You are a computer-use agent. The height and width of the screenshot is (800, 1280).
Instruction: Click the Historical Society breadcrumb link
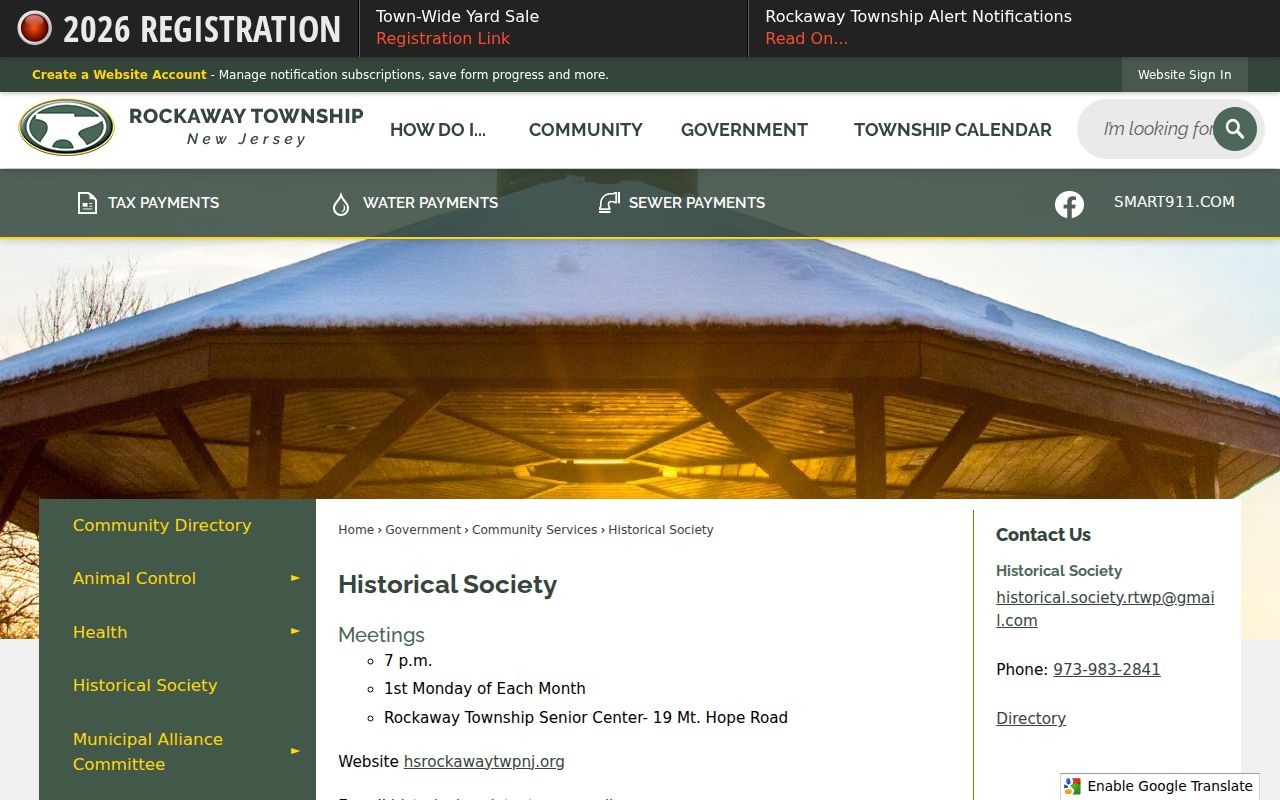point(661,530)
